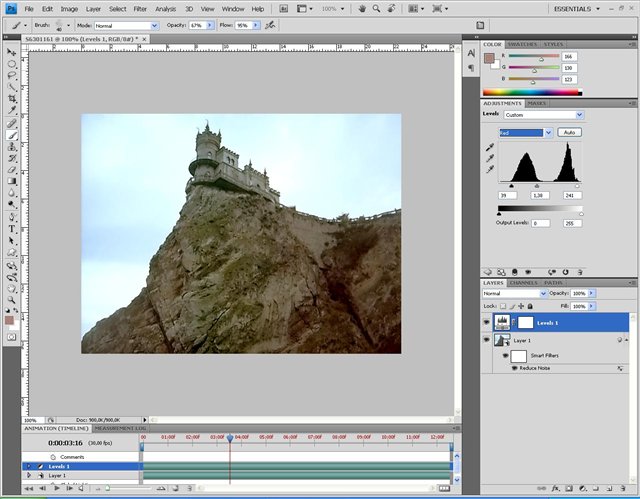Expand Layer 1 track in the timeline

[x=29, y=475]
